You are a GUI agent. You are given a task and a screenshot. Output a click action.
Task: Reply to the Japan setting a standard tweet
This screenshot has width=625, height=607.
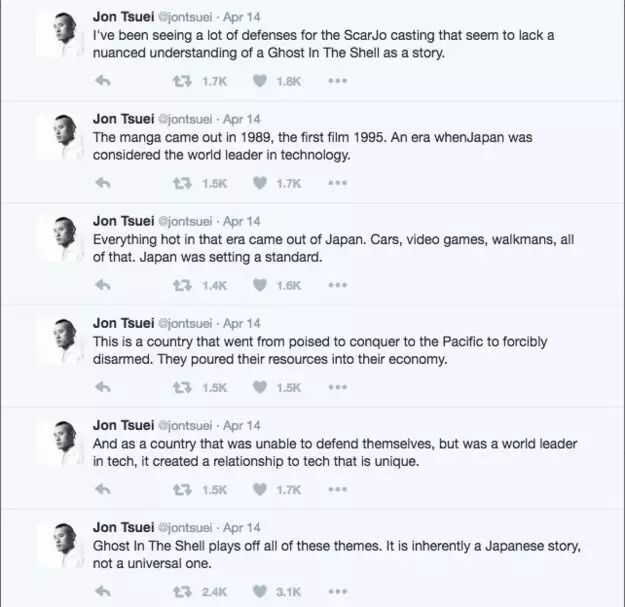[102, 285]
